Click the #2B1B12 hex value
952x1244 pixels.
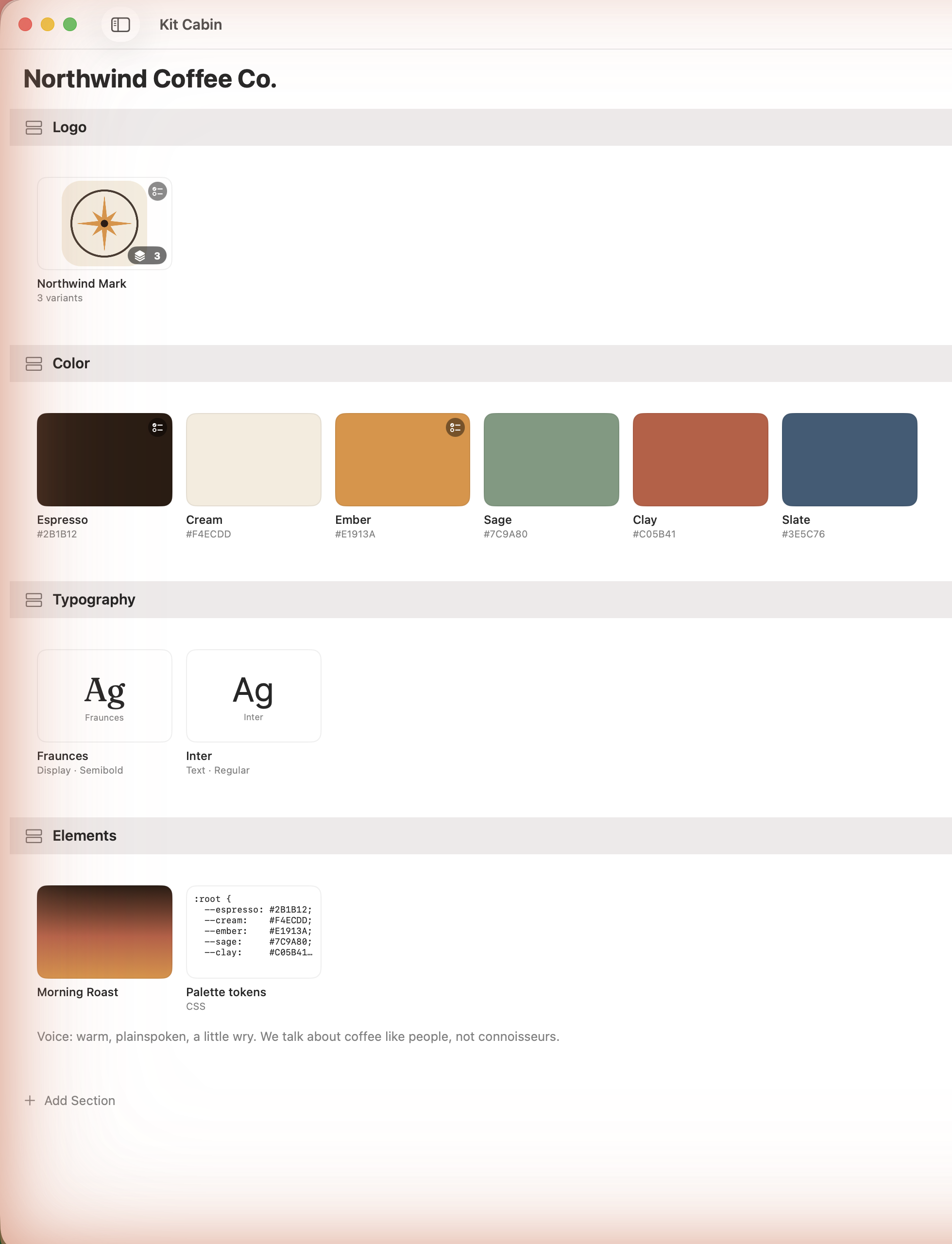(57, 534)
